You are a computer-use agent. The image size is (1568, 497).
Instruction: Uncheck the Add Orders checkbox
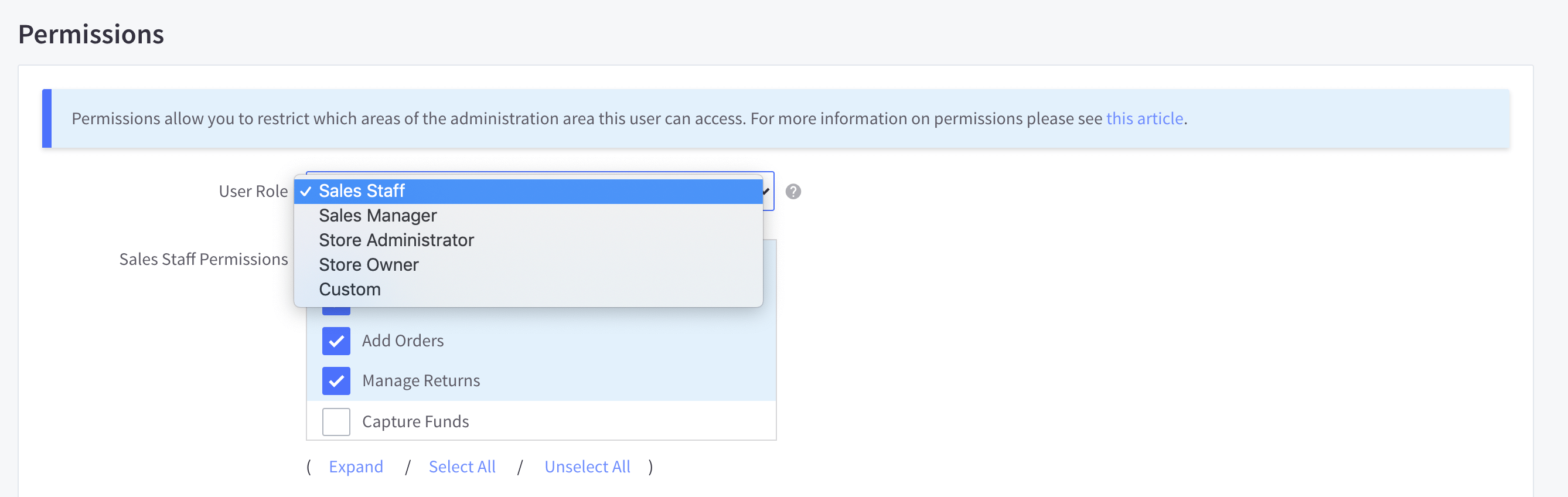(336, 341)
